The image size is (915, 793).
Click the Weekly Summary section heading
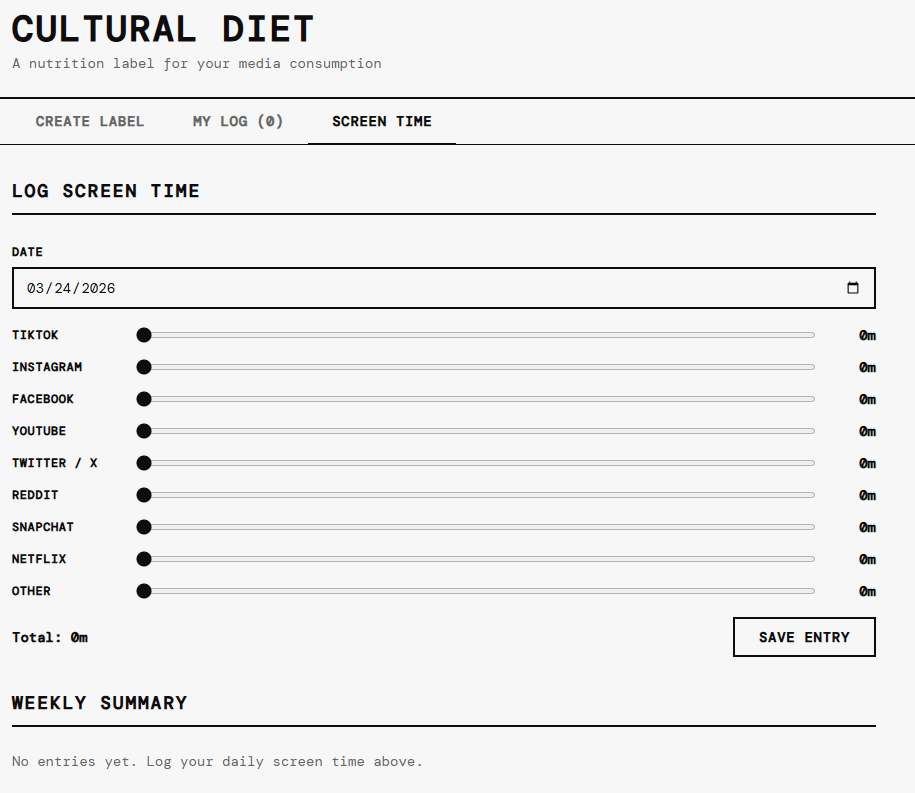click(100, 703)
